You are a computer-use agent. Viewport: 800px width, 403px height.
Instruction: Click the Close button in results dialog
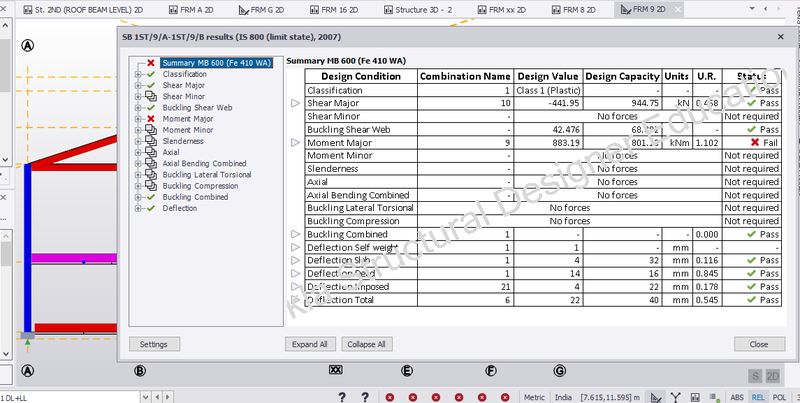[x=759, y=344]
